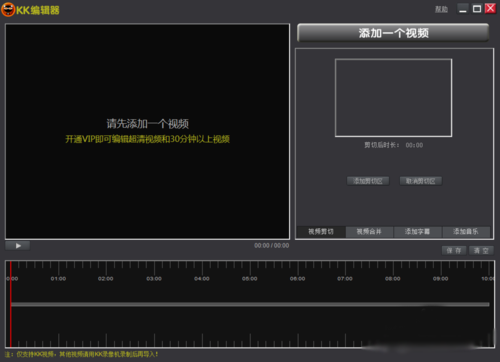
Task: Click the KK编辑器 logo icon
Action: click(x=8, y=10)
